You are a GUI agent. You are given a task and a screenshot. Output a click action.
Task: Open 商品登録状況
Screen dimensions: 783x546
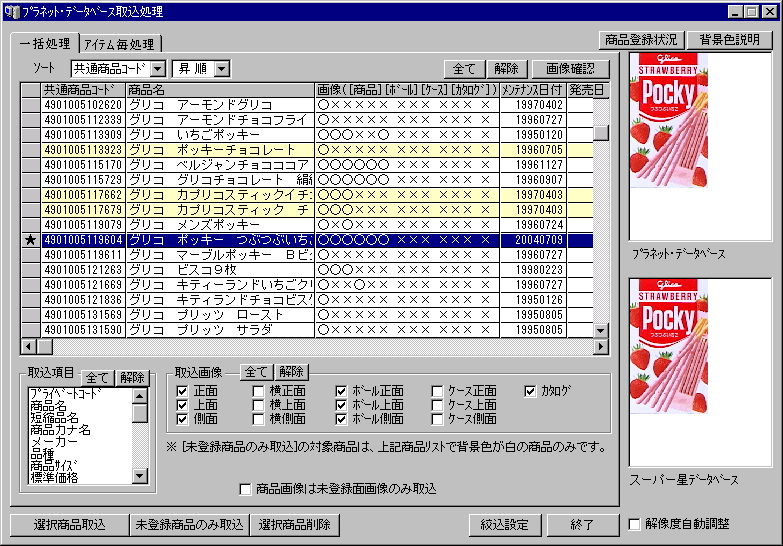tap(641, 39)
